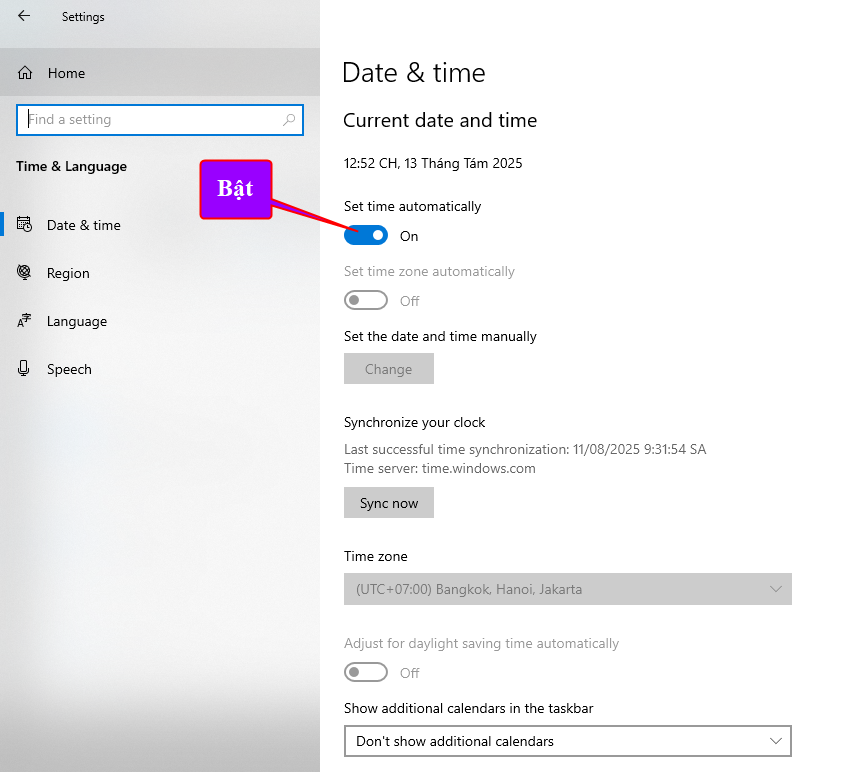Click the Date & time calendar-clock icon
Screen dimensions: 843x772
[x=25, y=225]
